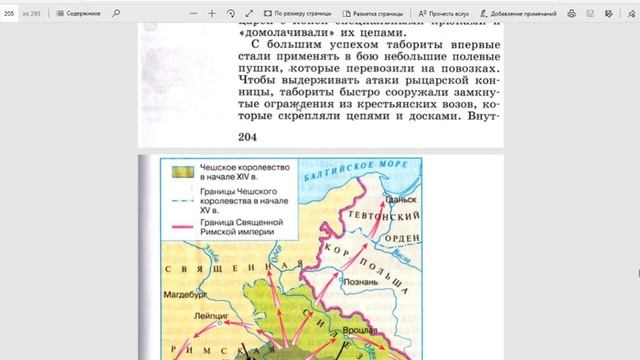Open the Разметка страницы layout options
This screenshot has width=640, height=360.
point(373,13)
